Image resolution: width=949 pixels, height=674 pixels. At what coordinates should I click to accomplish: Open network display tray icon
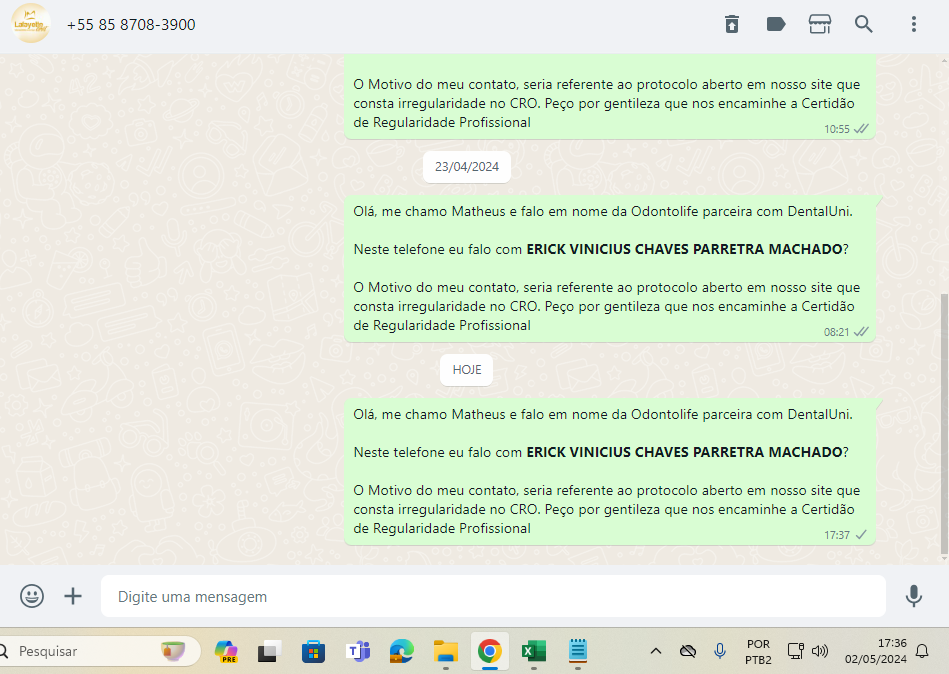795,652
